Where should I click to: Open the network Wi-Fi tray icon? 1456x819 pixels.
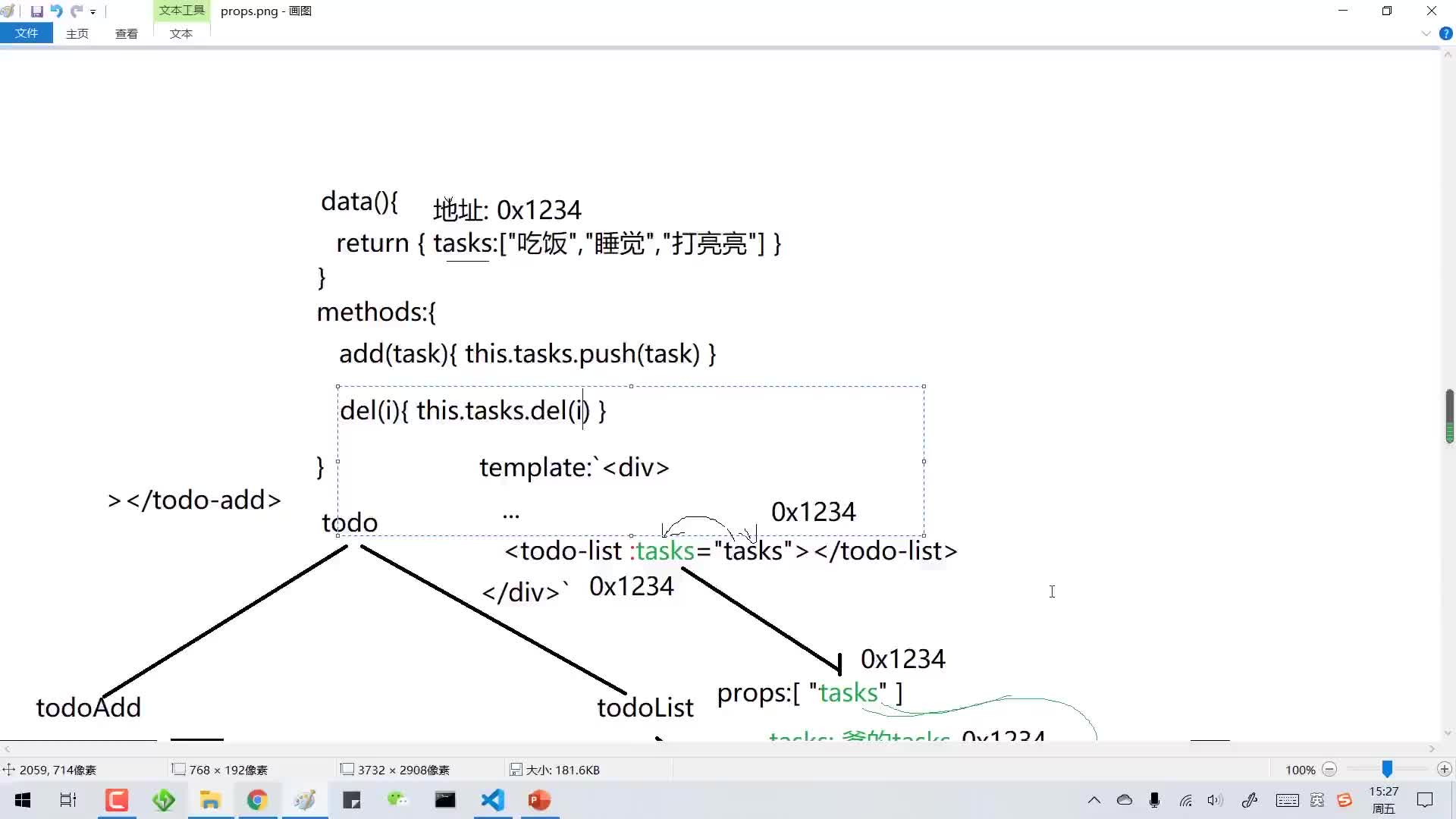click(1186, 800)
